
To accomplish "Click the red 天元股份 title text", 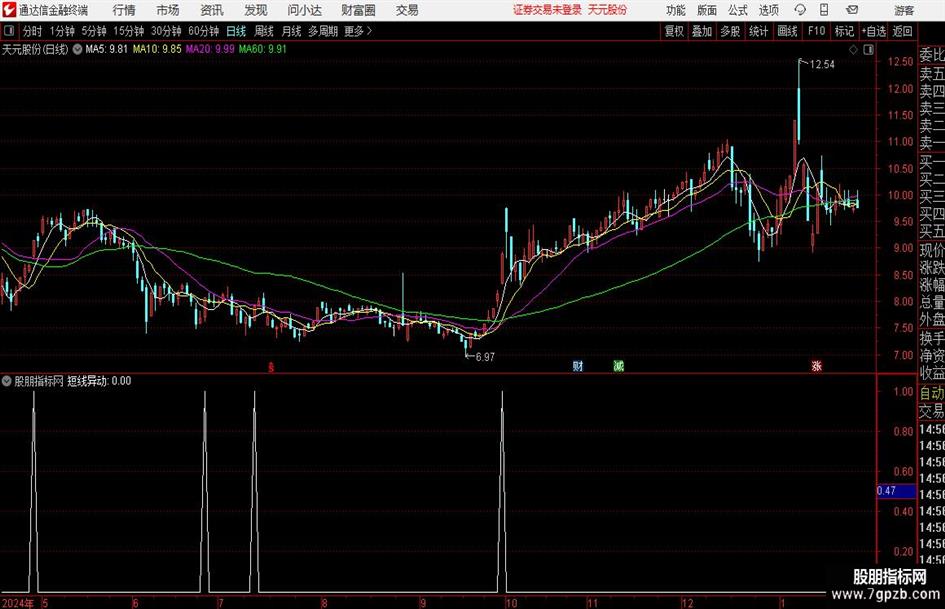I will 607,10.
